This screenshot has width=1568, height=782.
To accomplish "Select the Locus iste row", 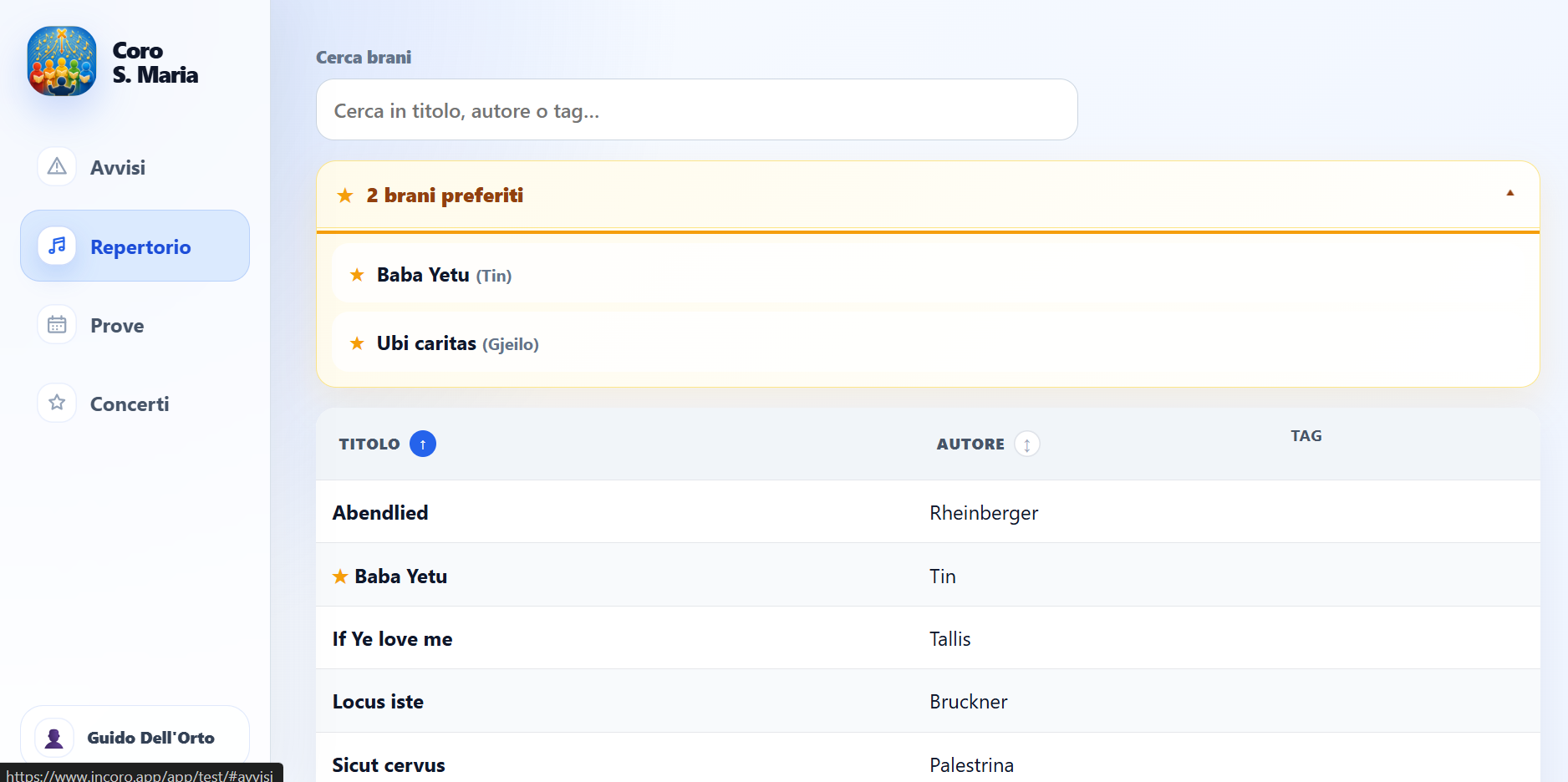I will (x=928, y=701).
